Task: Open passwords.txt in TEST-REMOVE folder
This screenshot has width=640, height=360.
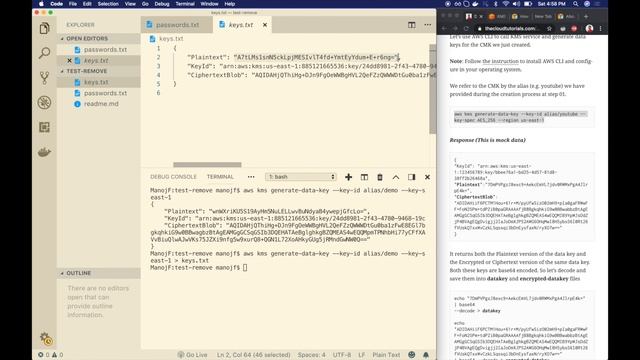Action: [98, 93]
